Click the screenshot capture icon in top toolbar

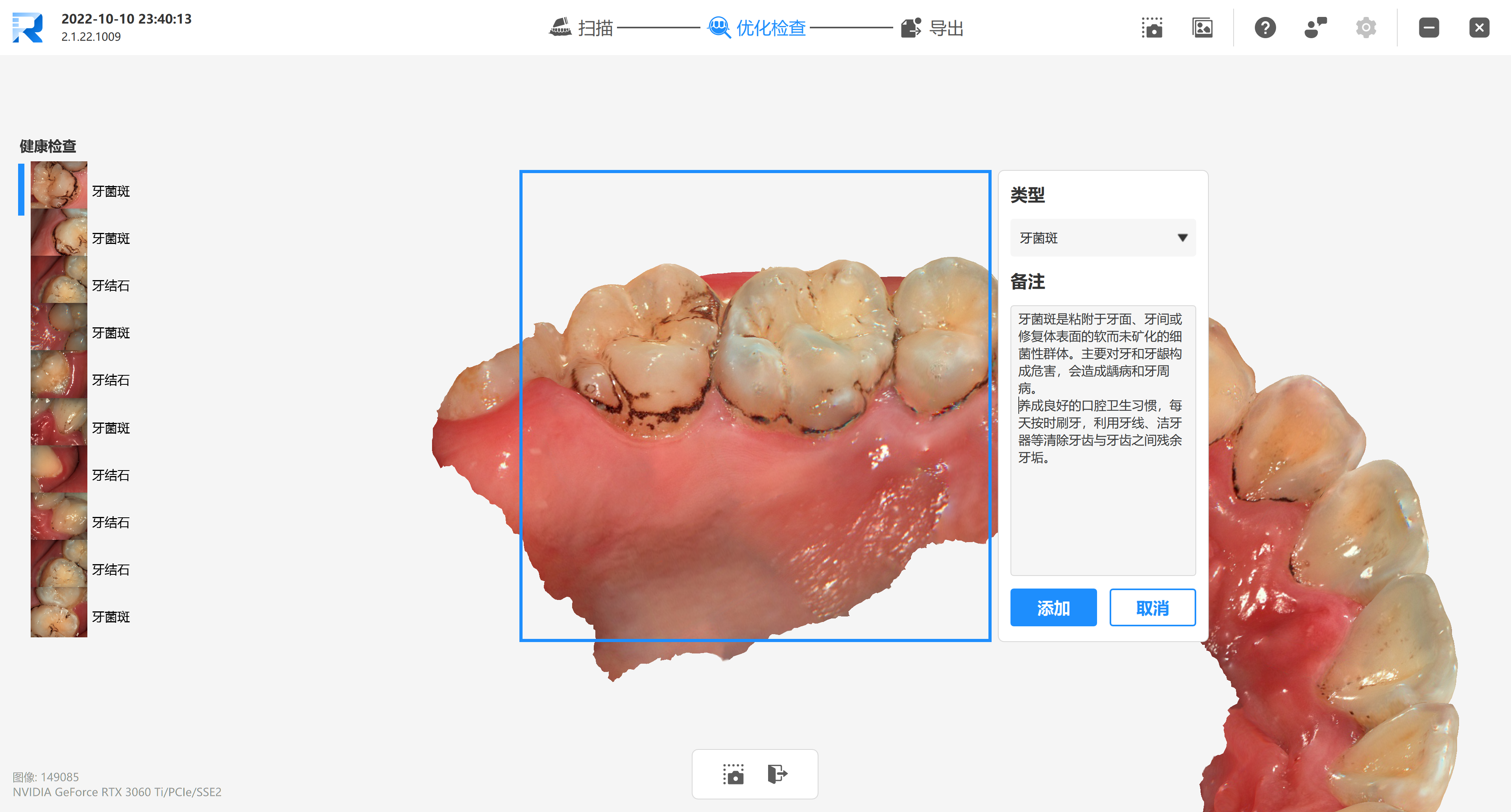point(1152,28)
